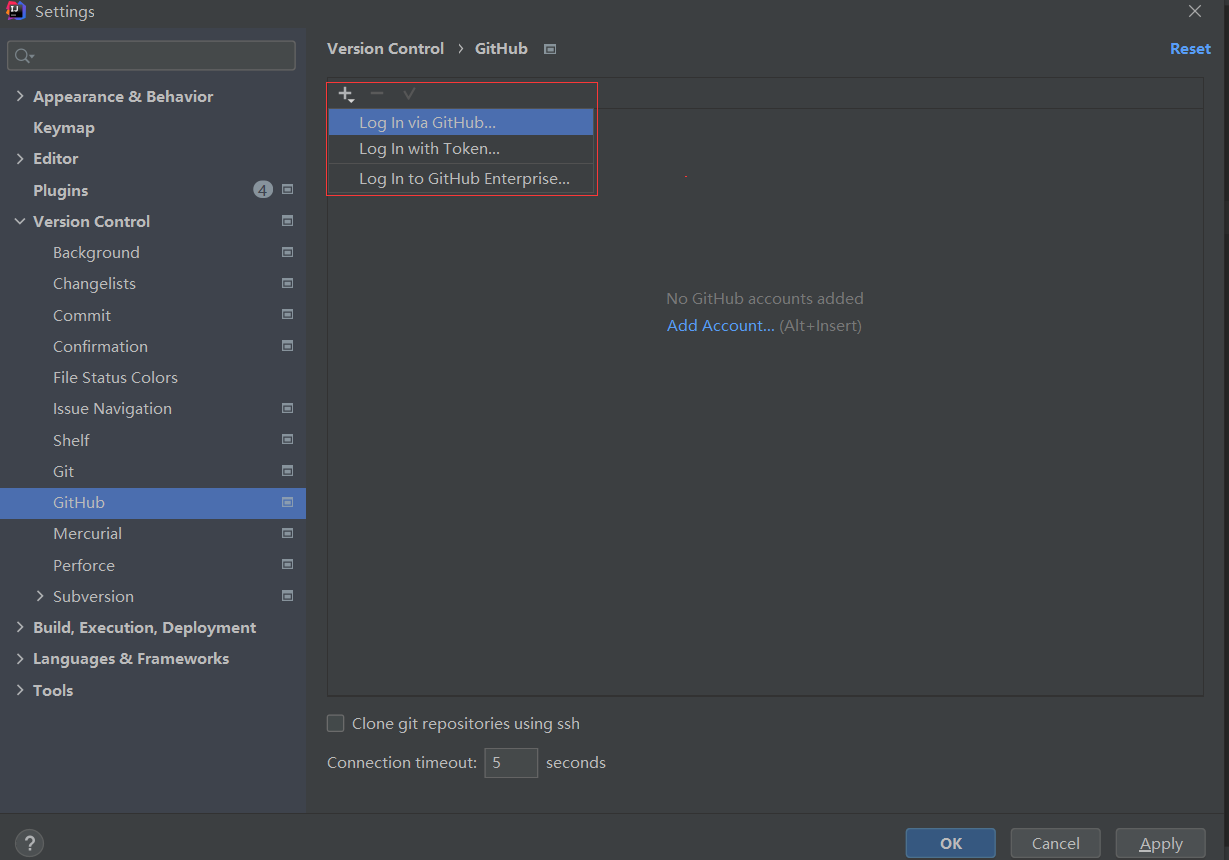Click the project icon on the Perforce row
The image size is (1229, 860).
(287, 565)
